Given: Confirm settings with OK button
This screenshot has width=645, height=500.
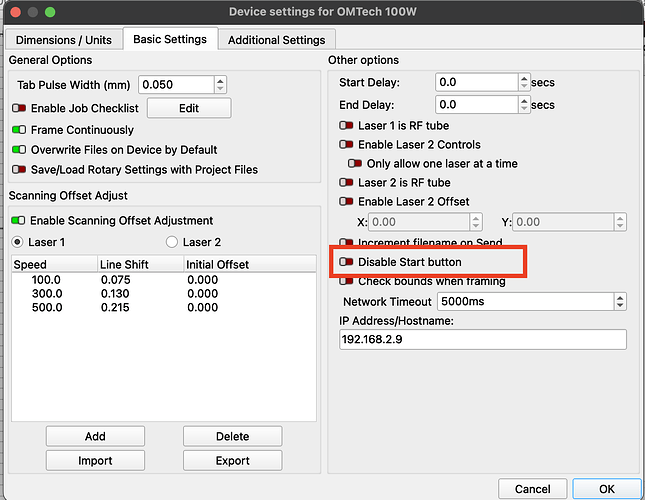Looking at the screenshot, I should pos(607,489).
